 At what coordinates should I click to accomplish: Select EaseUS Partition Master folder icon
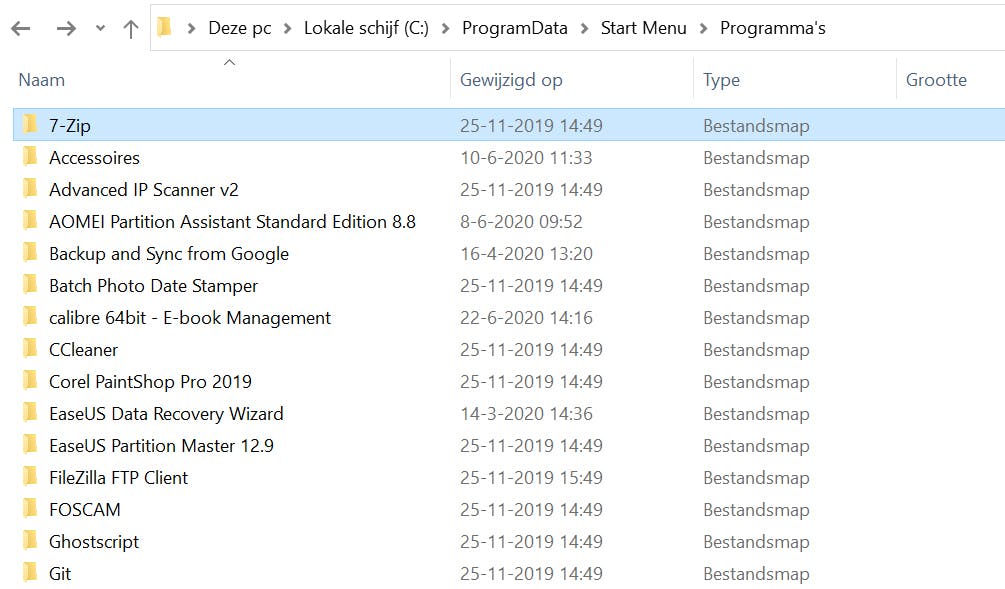click(29, 444)
